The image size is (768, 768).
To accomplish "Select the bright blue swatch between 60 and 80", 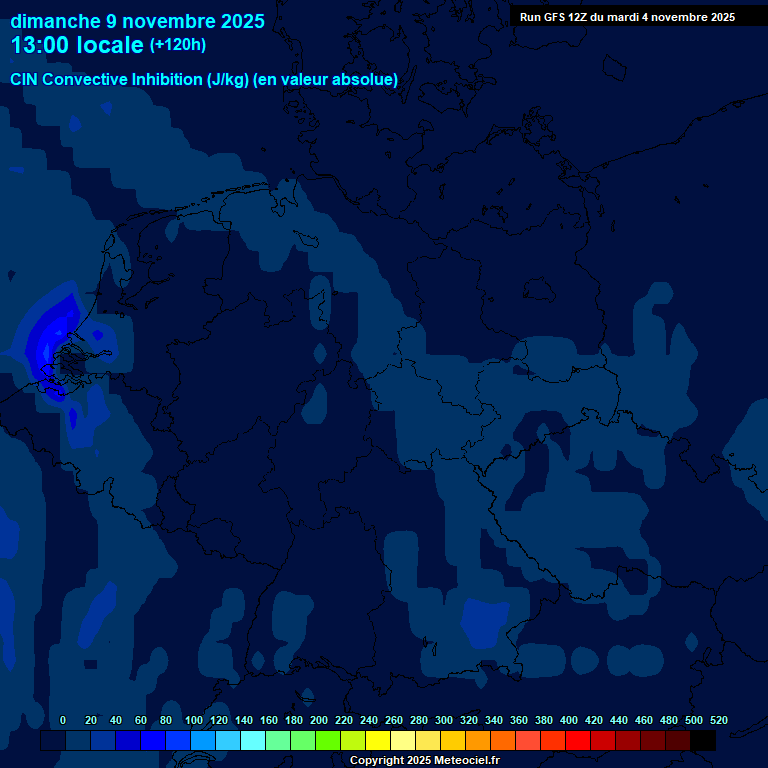I will (x=153, y=740).
